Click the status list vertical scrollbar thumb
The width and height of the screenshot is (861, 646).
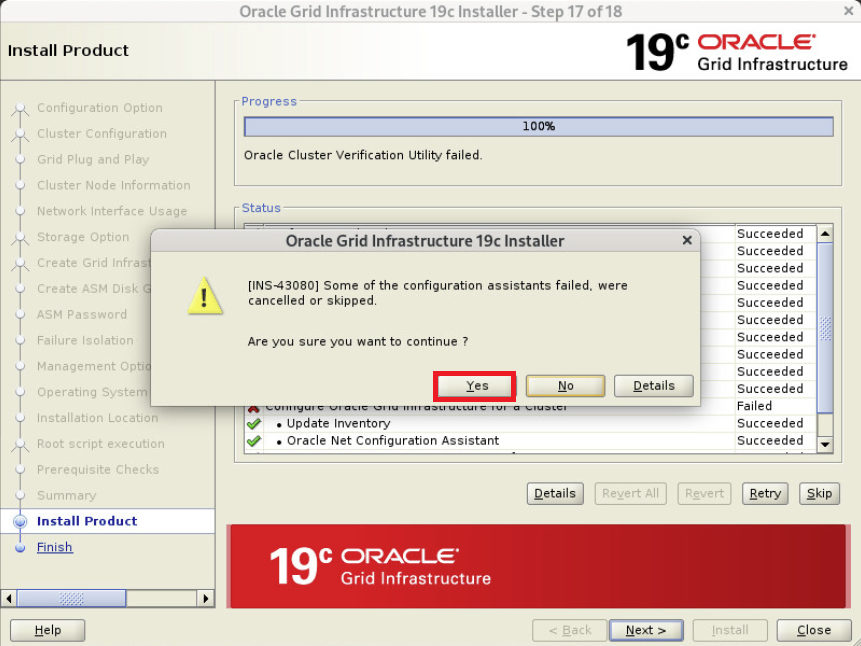point(825,327)
